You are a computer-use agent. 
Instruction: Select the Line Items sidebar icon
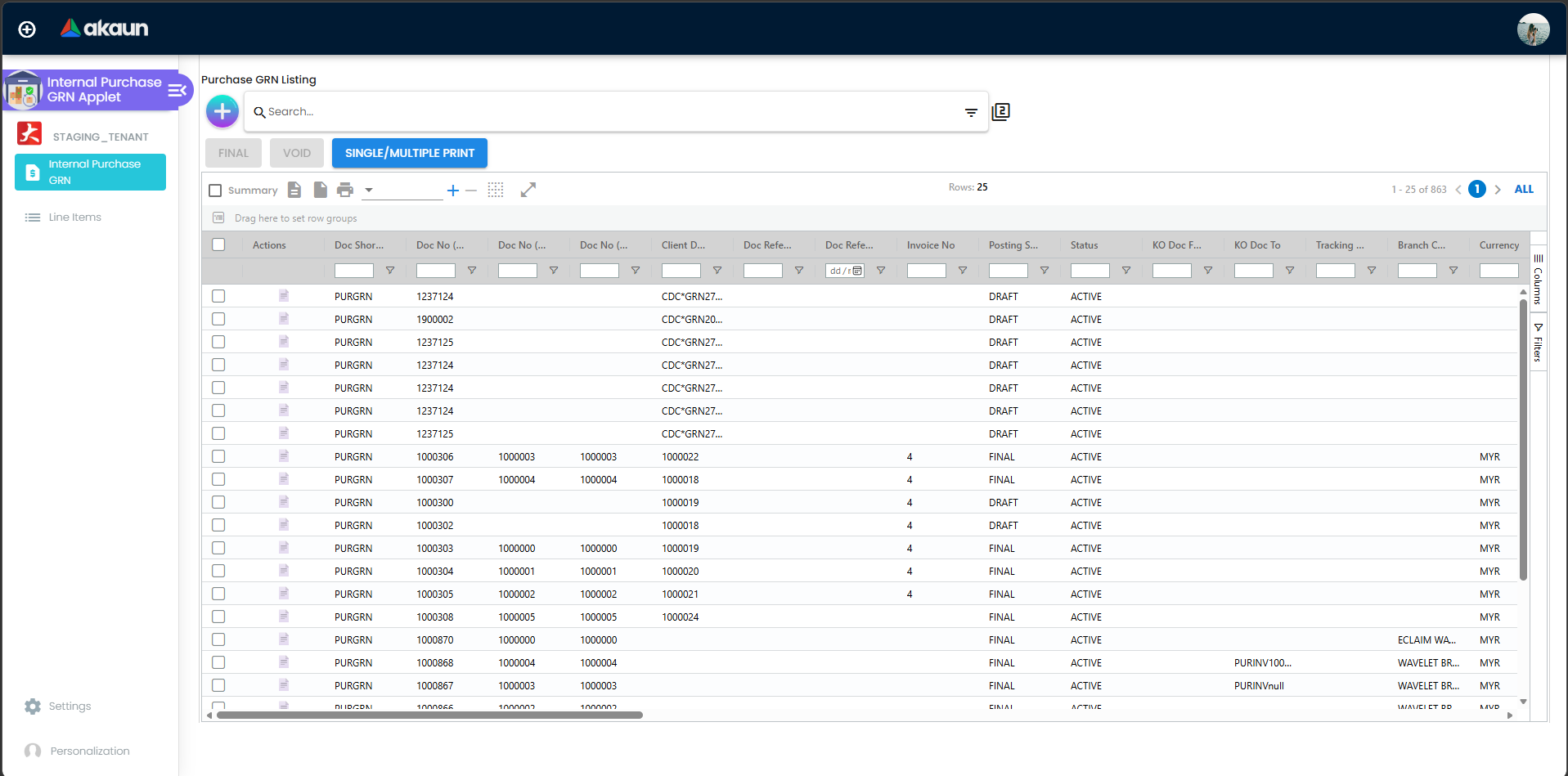point(32,217)
